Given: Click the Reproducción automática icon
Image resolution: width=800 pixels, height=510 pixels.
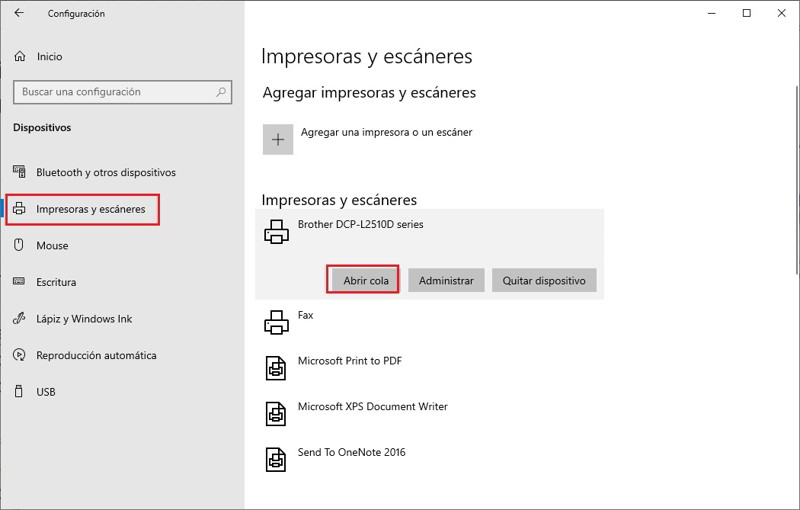Looking at the screenshot, I should tap(20, 356).
